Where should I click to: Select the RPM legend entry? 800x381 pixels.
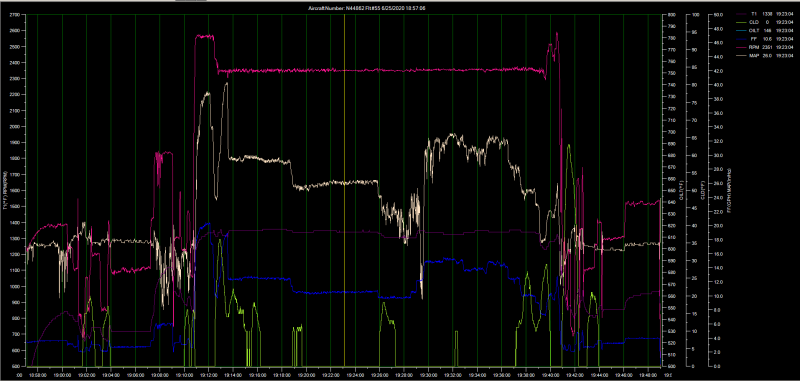pos(765,46)
